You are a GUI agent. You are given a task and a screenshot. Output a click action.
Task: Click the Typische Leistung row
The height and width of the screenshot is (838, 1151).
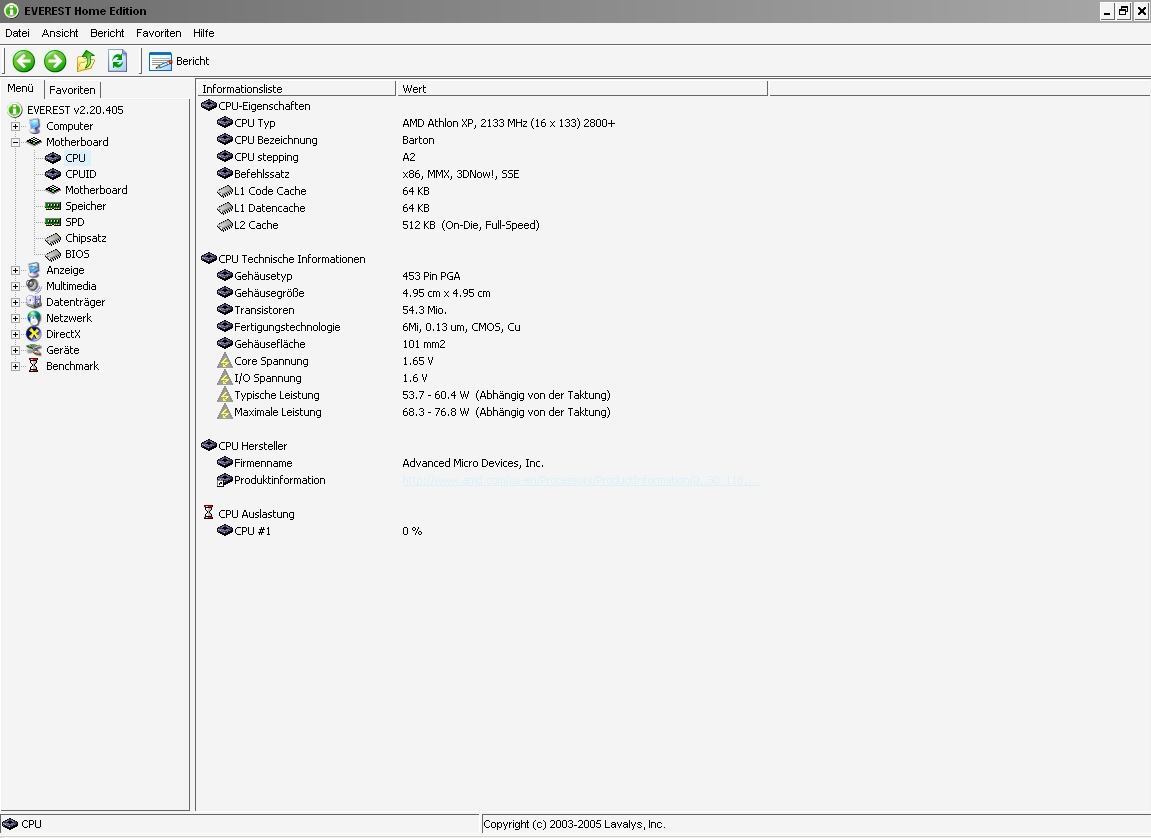(x=482, y=395)
